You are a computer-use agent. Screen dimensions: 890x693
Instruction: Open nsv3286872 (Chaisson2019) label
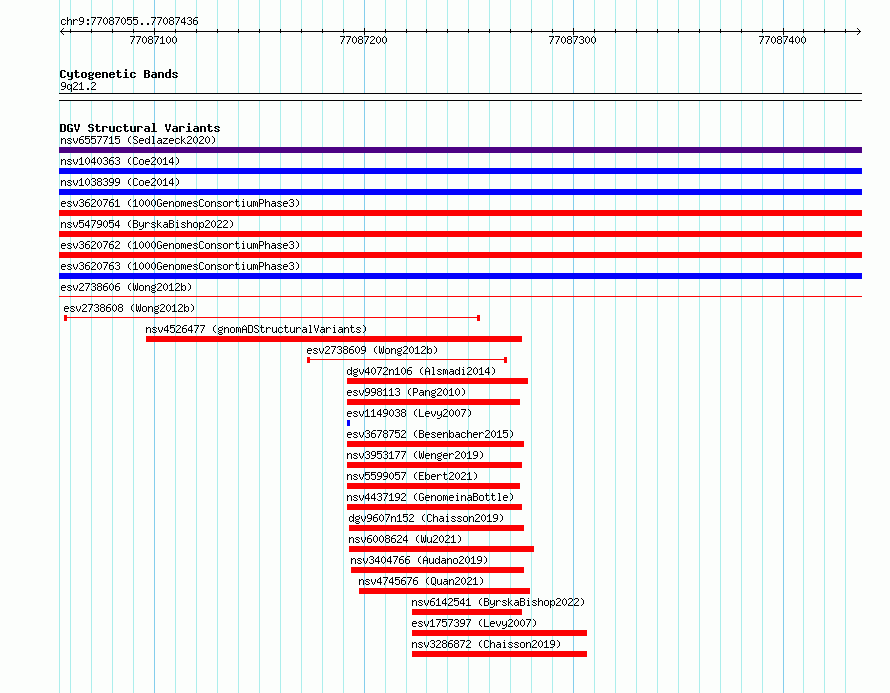point(486,644)
